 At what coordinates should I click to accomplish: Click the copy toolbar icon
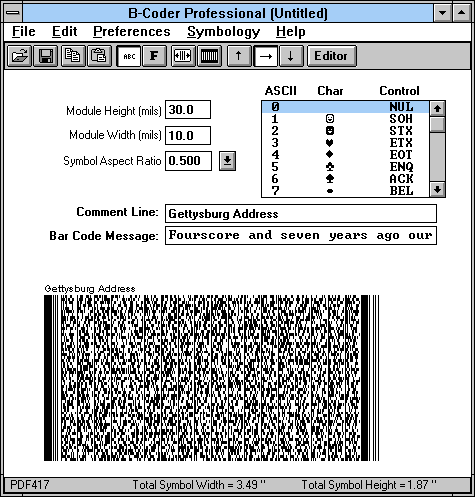click(72, 56)
